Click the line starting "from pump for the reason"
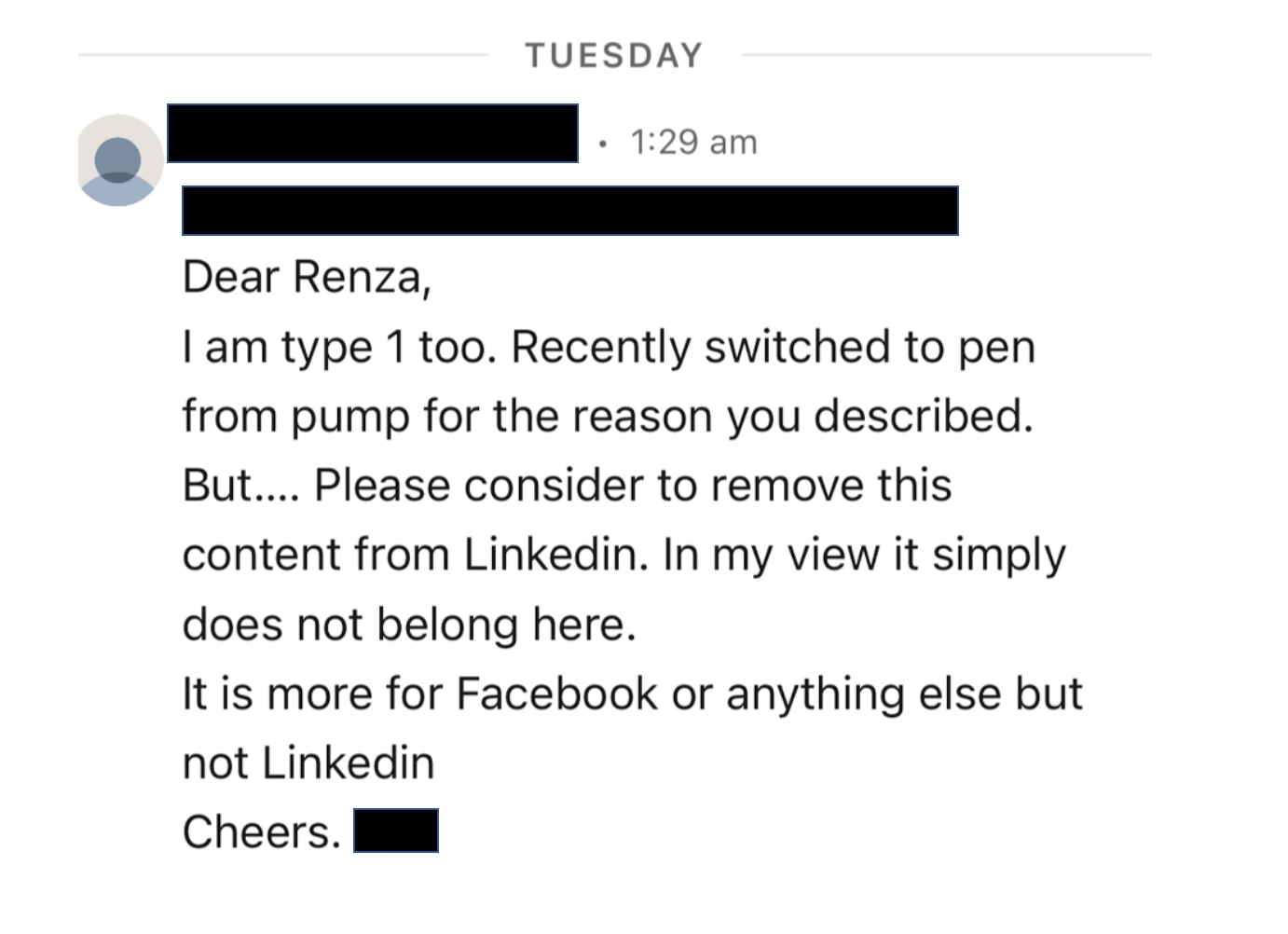 [x=608, y=416]
